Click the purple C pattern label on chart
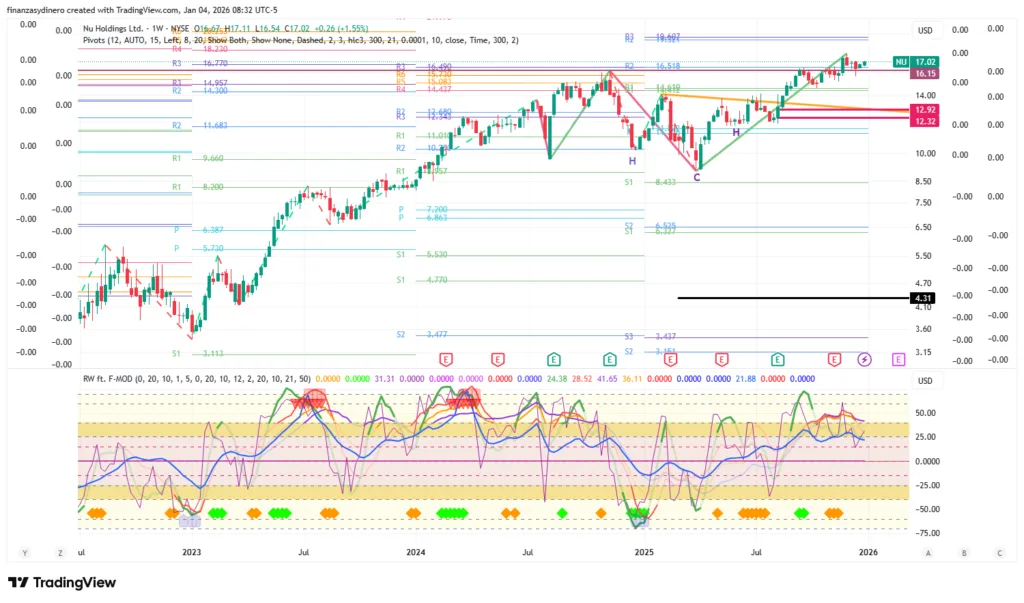Screen dimensions: 1024x603 [x=697, y=177]
